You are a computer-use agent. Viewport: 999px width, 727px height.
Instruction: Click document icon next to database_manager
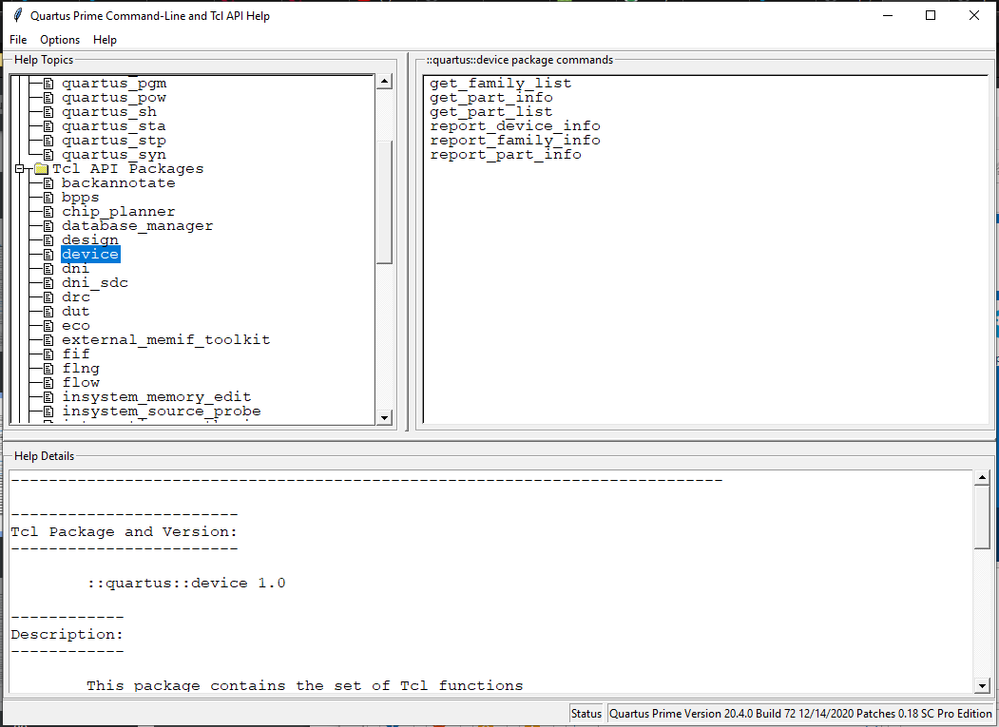coord(48,226)
